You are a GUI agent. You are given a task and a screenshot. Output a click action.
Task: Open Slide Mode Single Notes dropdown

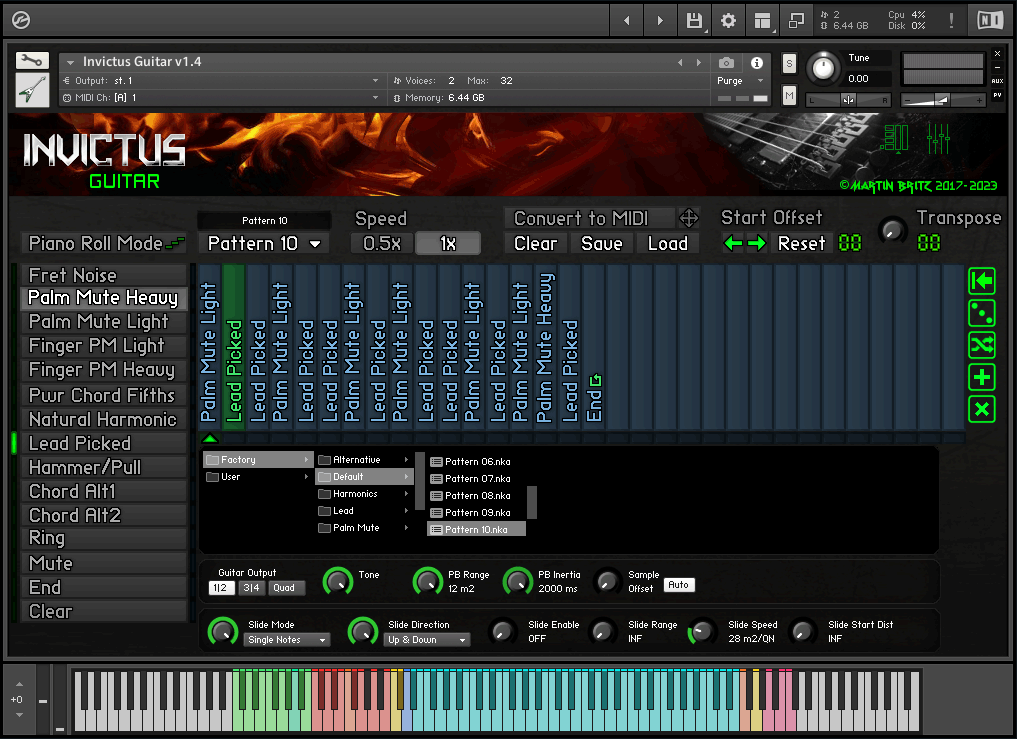287,640
